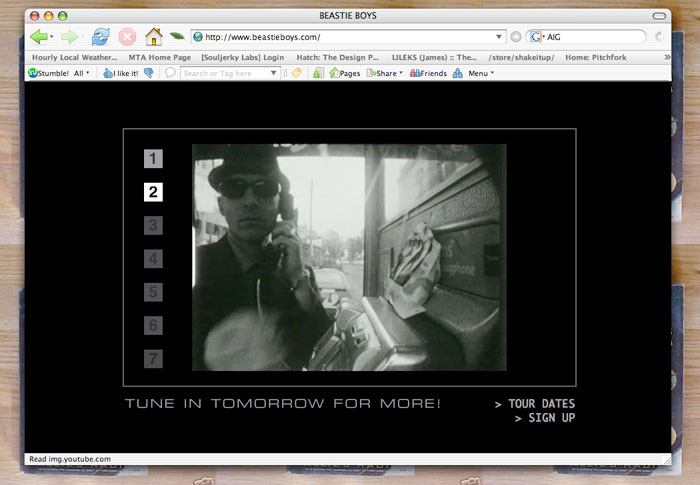This screenshot has height=485, width=700.
Task: Click the black-and-white phone booth video
Action: 349,257
